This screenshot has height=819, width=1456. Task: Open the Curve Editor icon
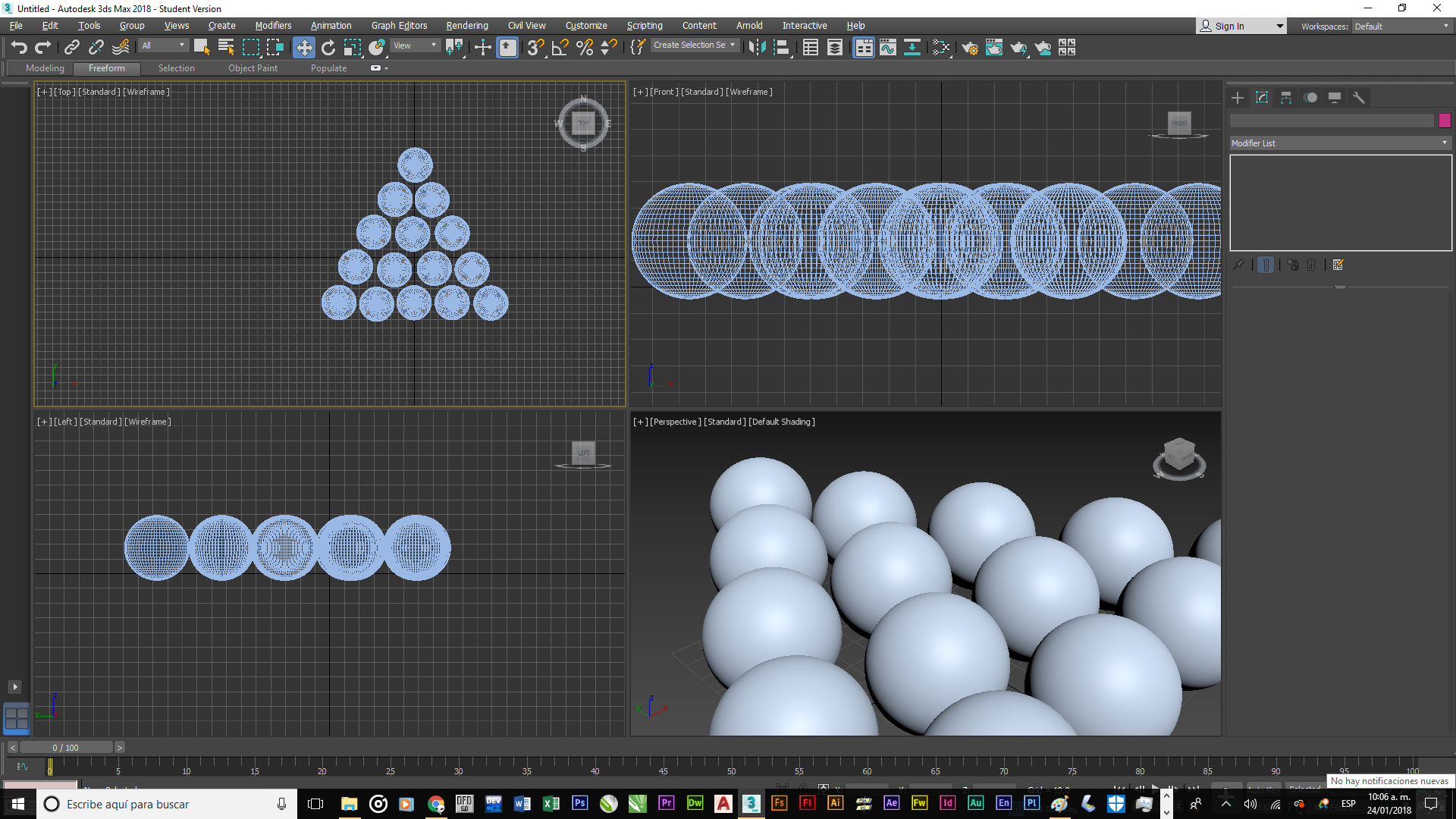[888, 47]
